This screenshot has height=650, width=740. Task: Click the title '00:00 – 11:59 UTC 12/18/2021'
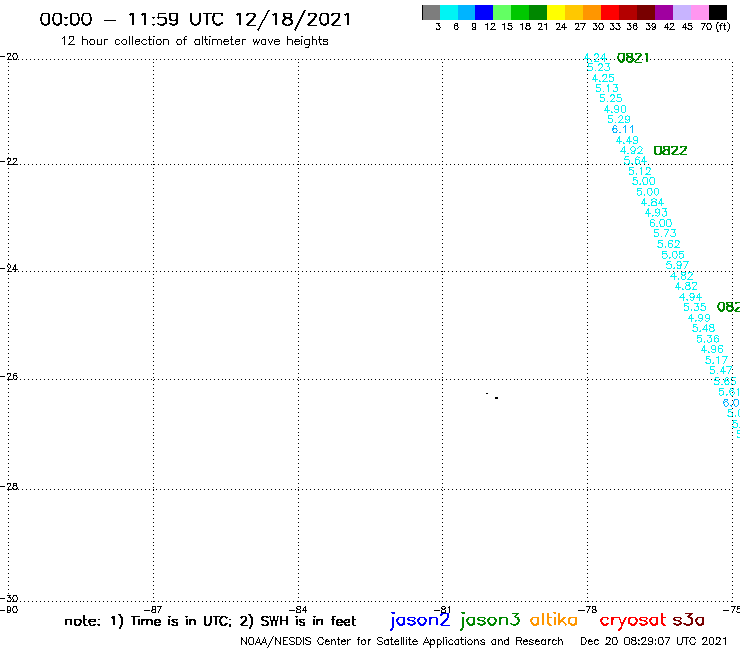point(195,19)
